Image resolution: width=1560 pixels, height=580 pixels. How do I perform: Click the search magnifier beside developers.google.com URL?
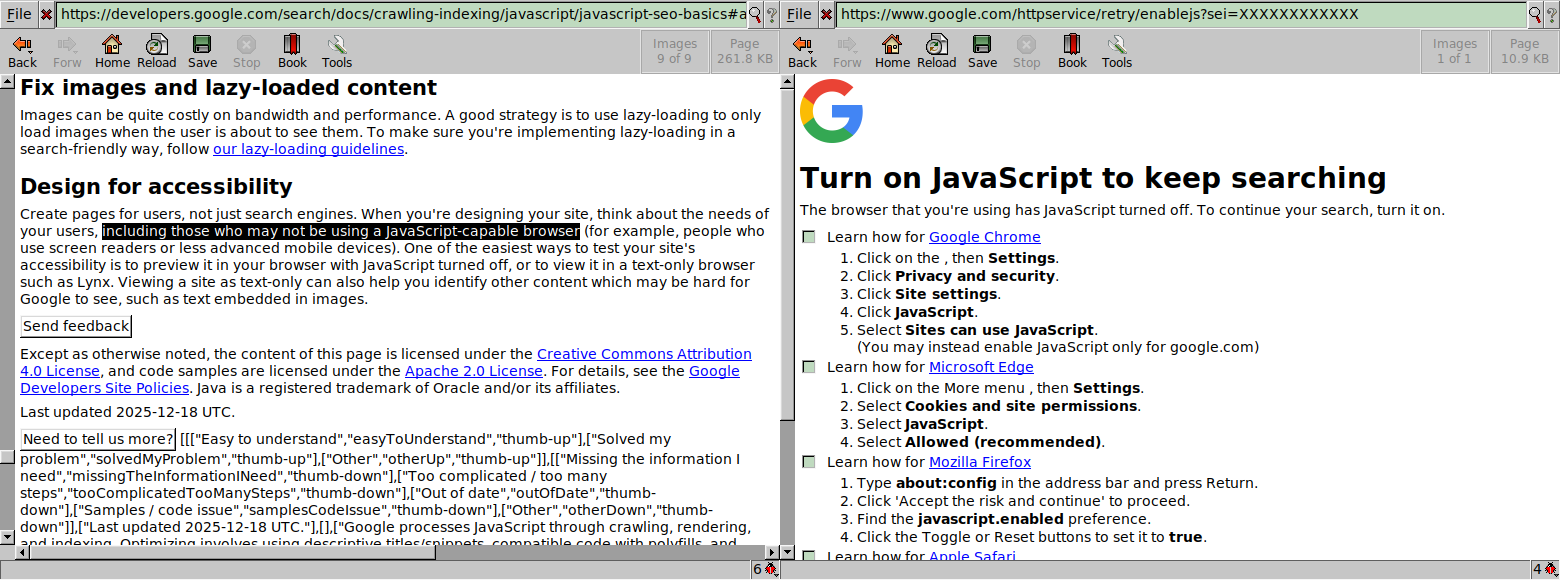(x=755, y=14)
